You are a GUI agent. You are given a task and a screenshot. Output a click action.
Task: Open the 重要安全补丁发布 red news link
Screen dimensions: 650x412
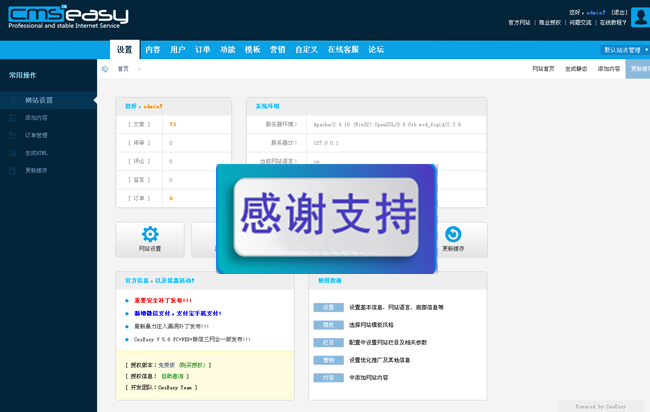[163, 301]
